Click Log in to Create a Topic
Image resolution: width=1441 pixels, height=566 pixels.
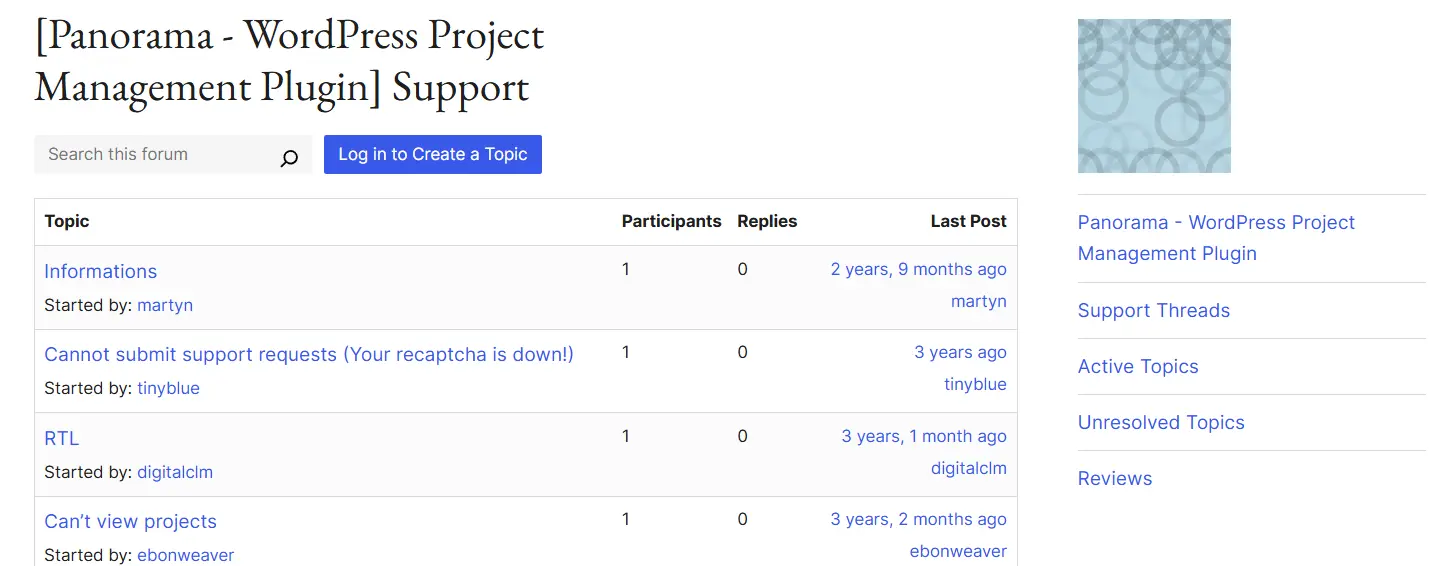(x=433, y=154)
